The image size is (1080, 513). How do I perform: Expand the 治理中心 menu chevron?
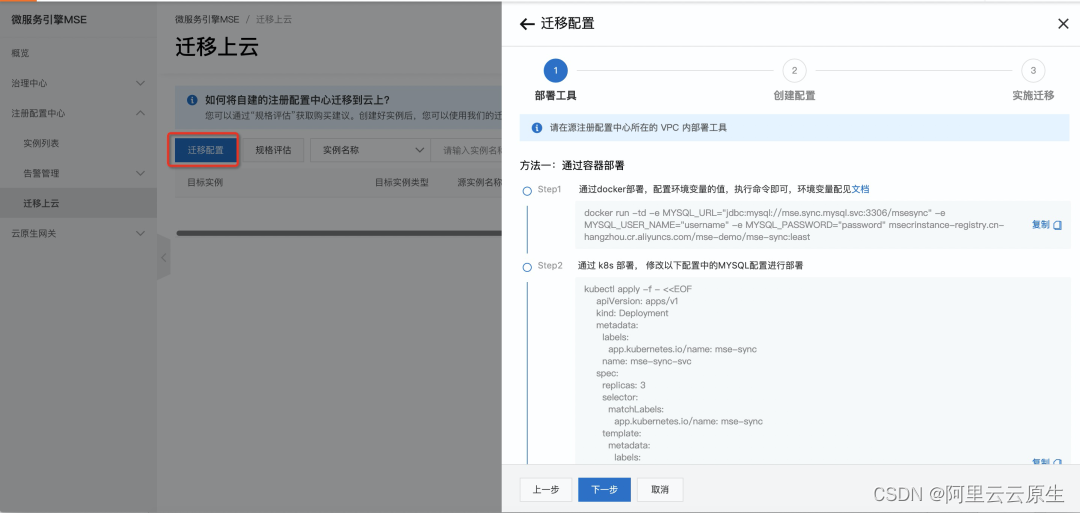tap(141, 83)
